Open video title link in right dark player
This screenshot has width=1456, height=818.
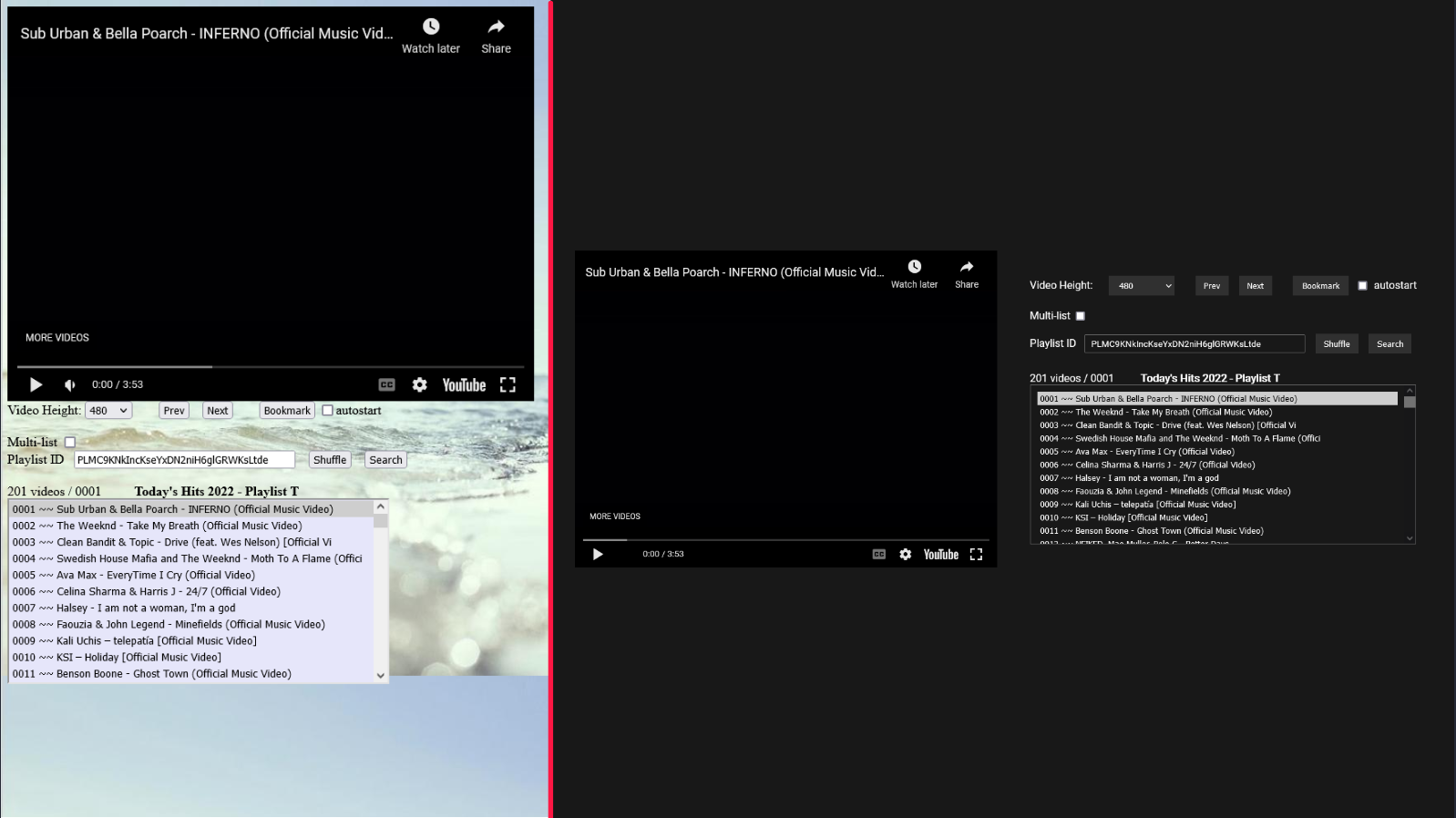734,272
